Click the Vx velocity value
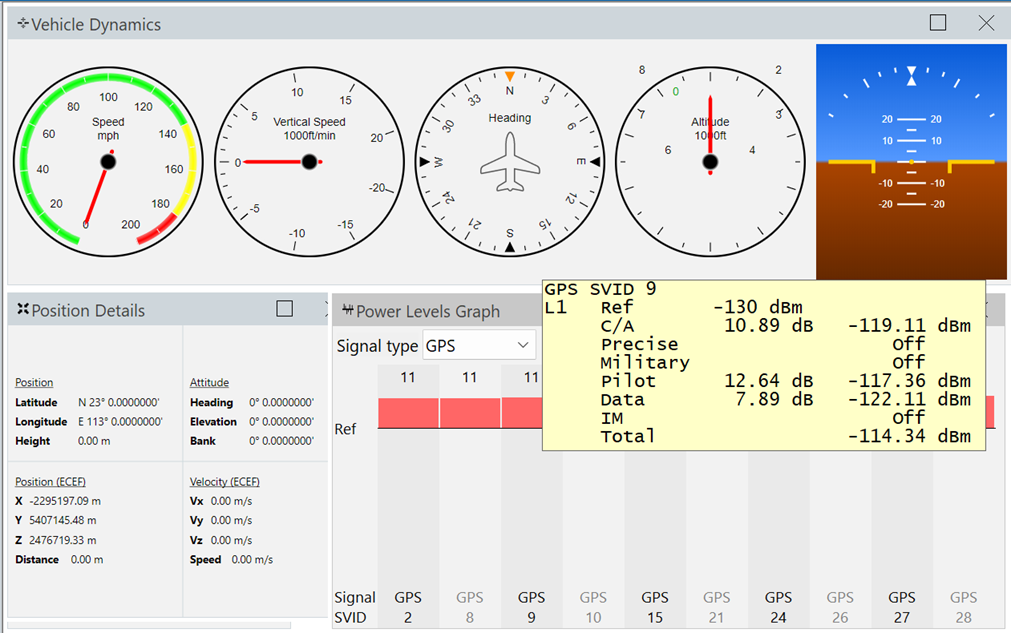This screenshot has height=633, width=1011. pos(231,501)
